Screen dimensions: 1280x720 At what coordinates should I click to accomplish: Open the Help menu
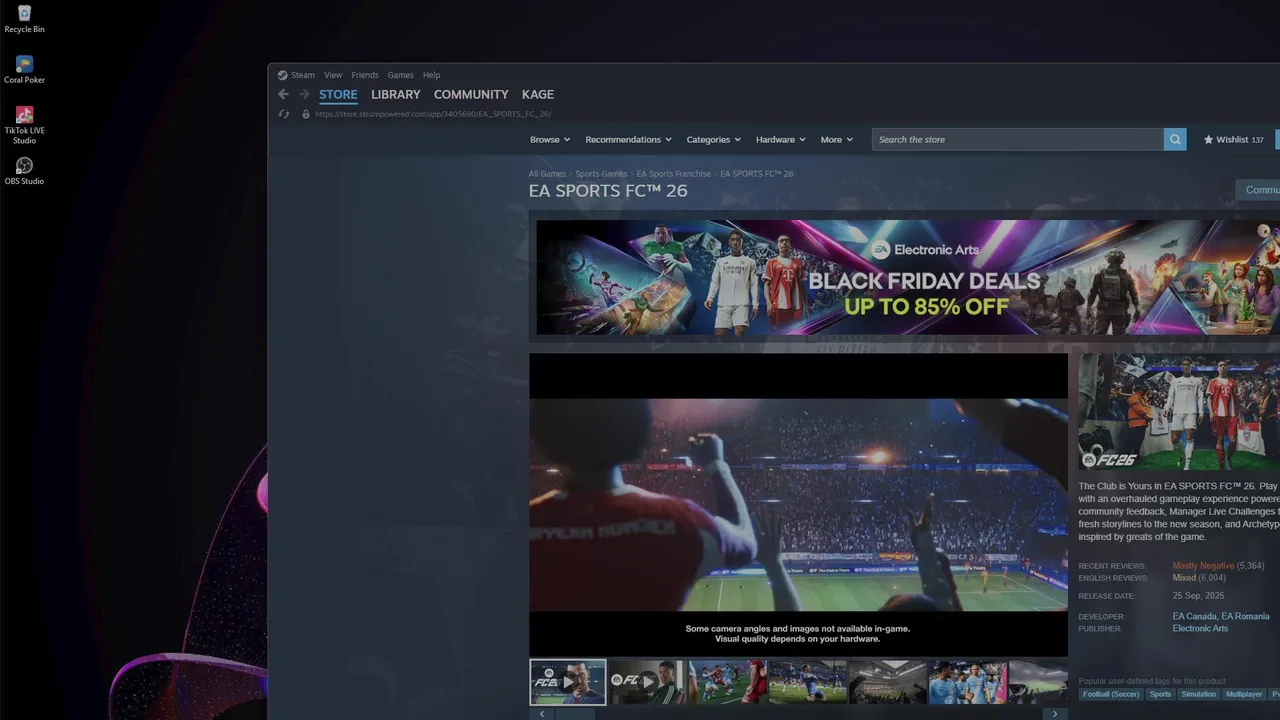coord(431,75)
